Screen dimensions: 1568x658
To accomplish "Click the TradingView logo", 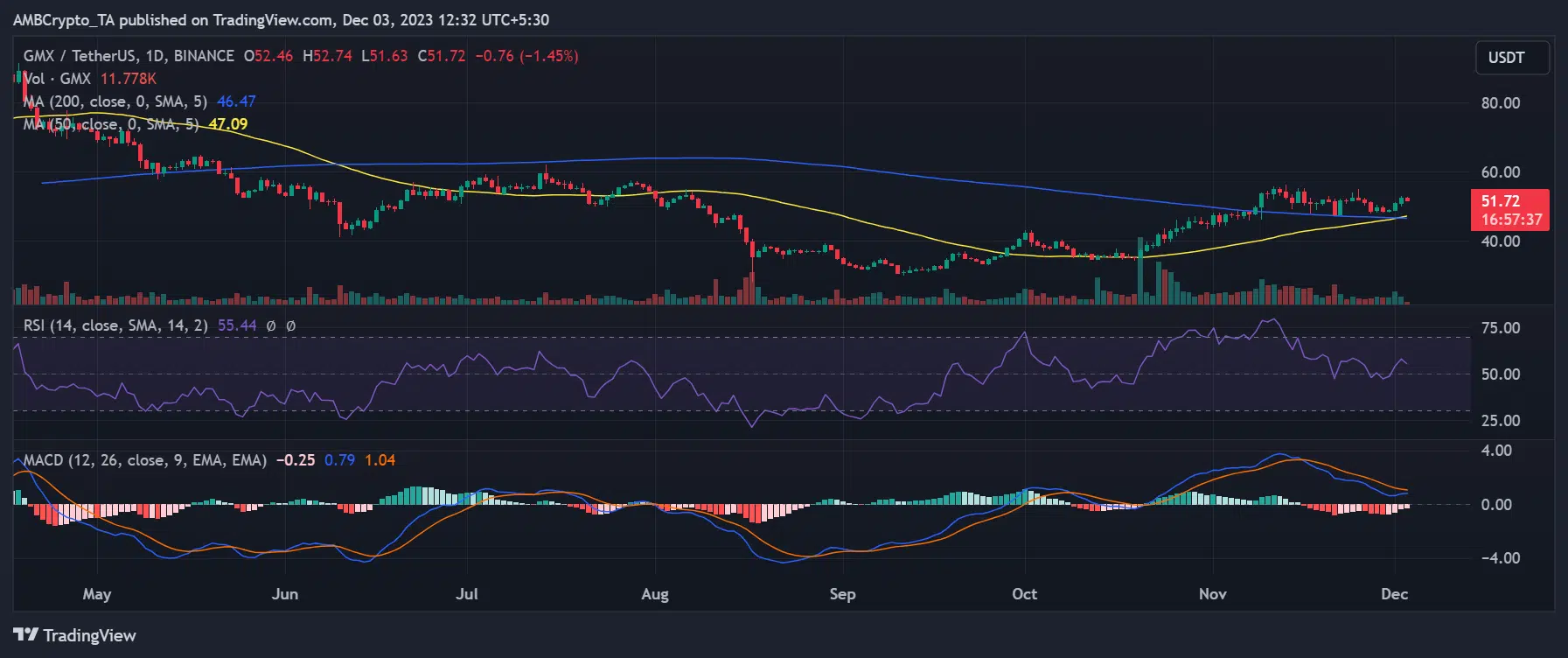I will pyautogui.click(x=74, y=635).
